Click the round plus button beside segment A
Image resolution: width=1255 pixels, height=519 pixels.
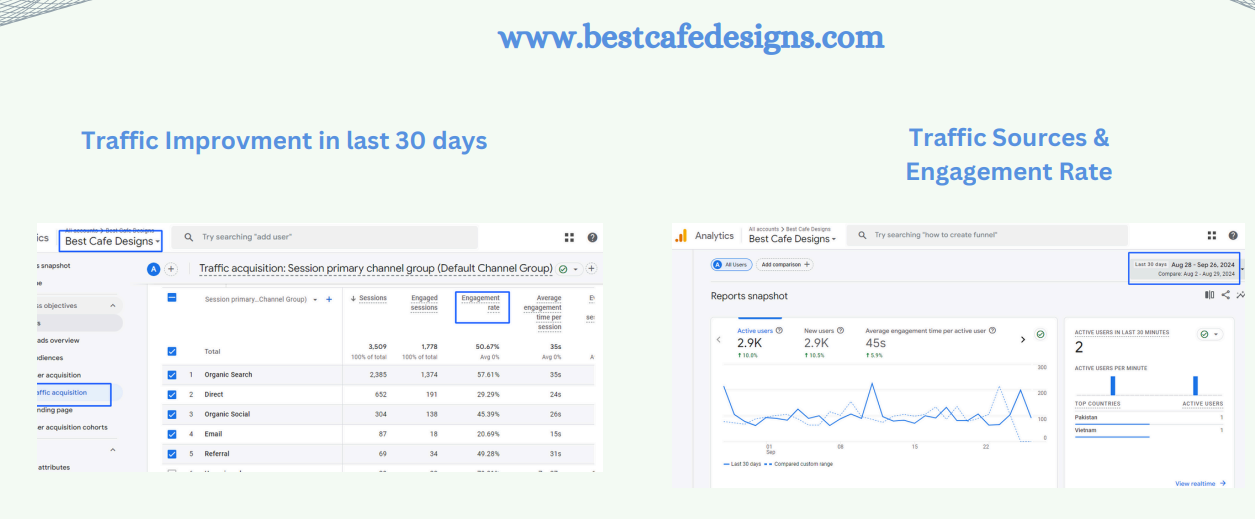tap(171, 269)
